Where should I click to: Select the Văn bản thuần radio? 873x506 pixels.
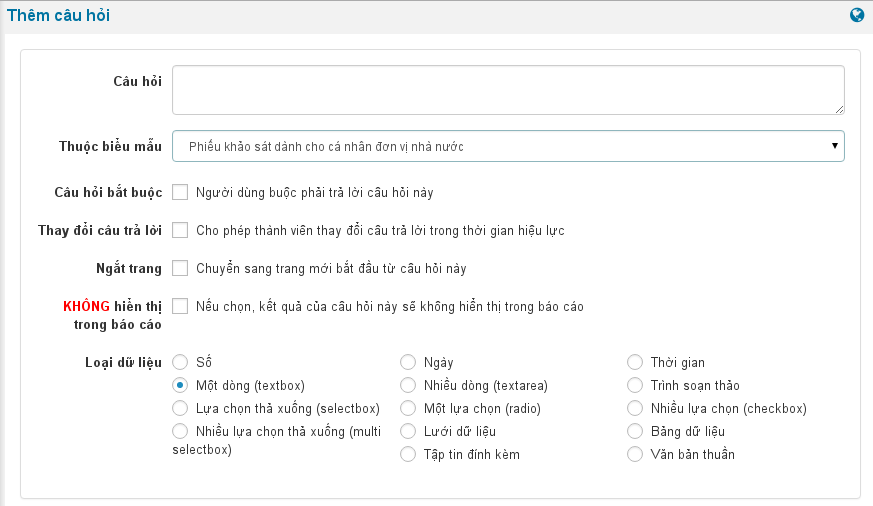pyautogui.click(x=635, y=454)
